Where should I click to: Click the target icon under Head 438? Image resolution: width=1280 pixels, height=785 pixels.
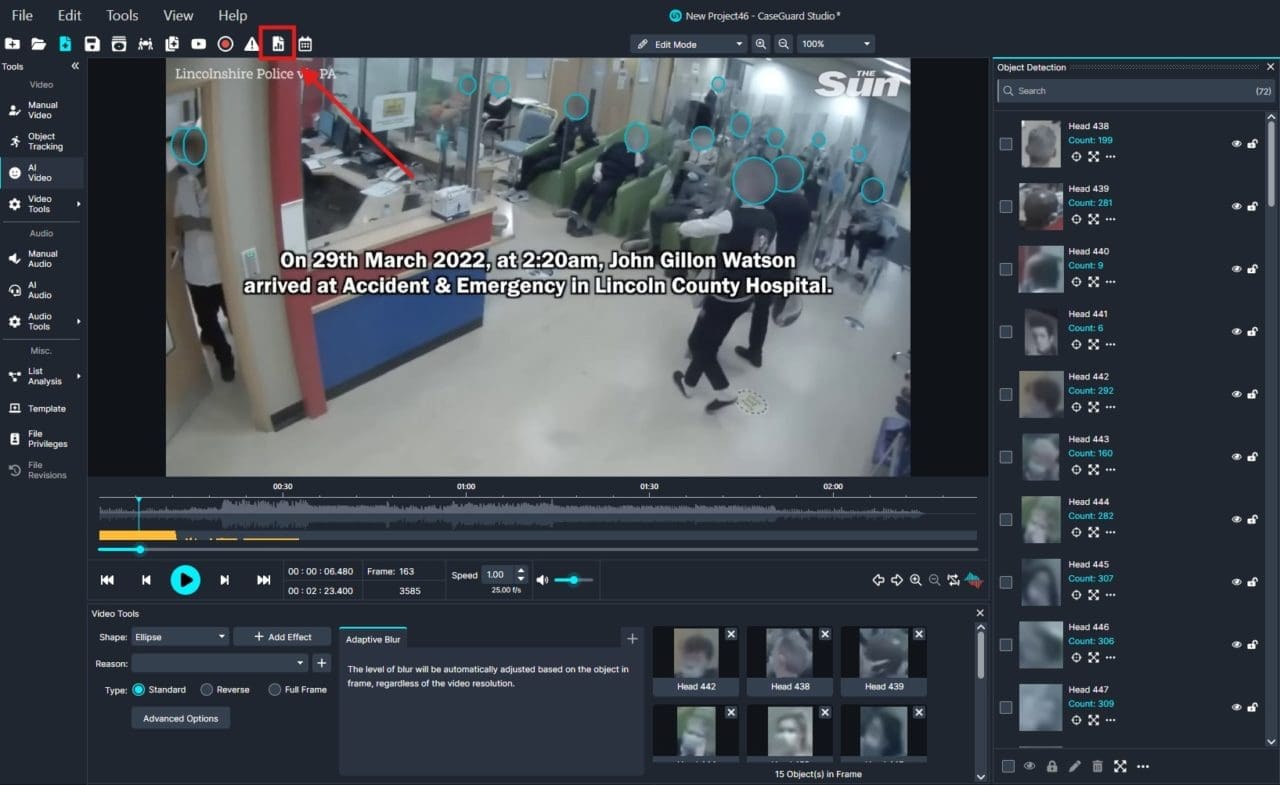point(1076,157)
